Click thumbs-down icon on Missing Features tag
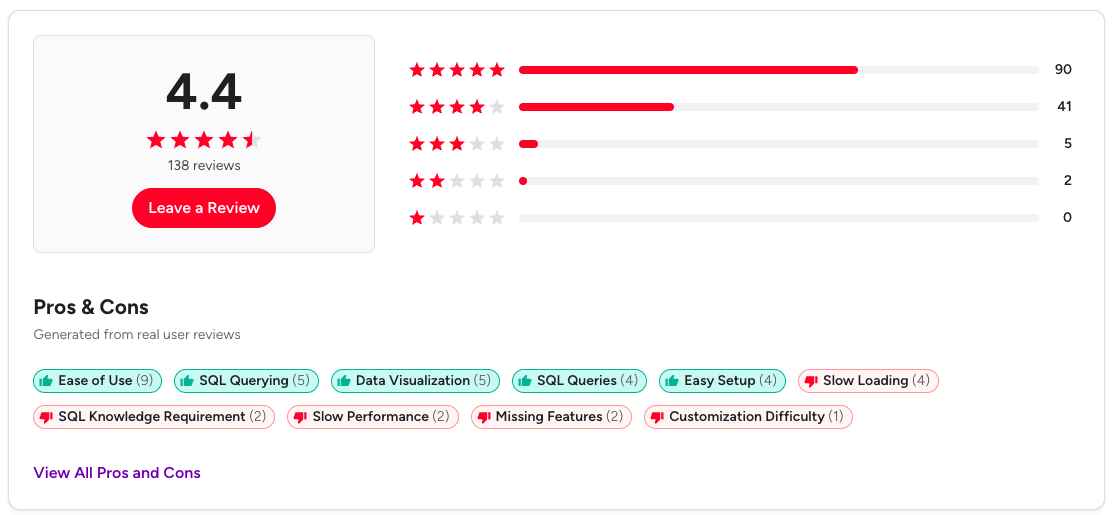Screen dimensions: 1112x515 (x=484, y=417)
